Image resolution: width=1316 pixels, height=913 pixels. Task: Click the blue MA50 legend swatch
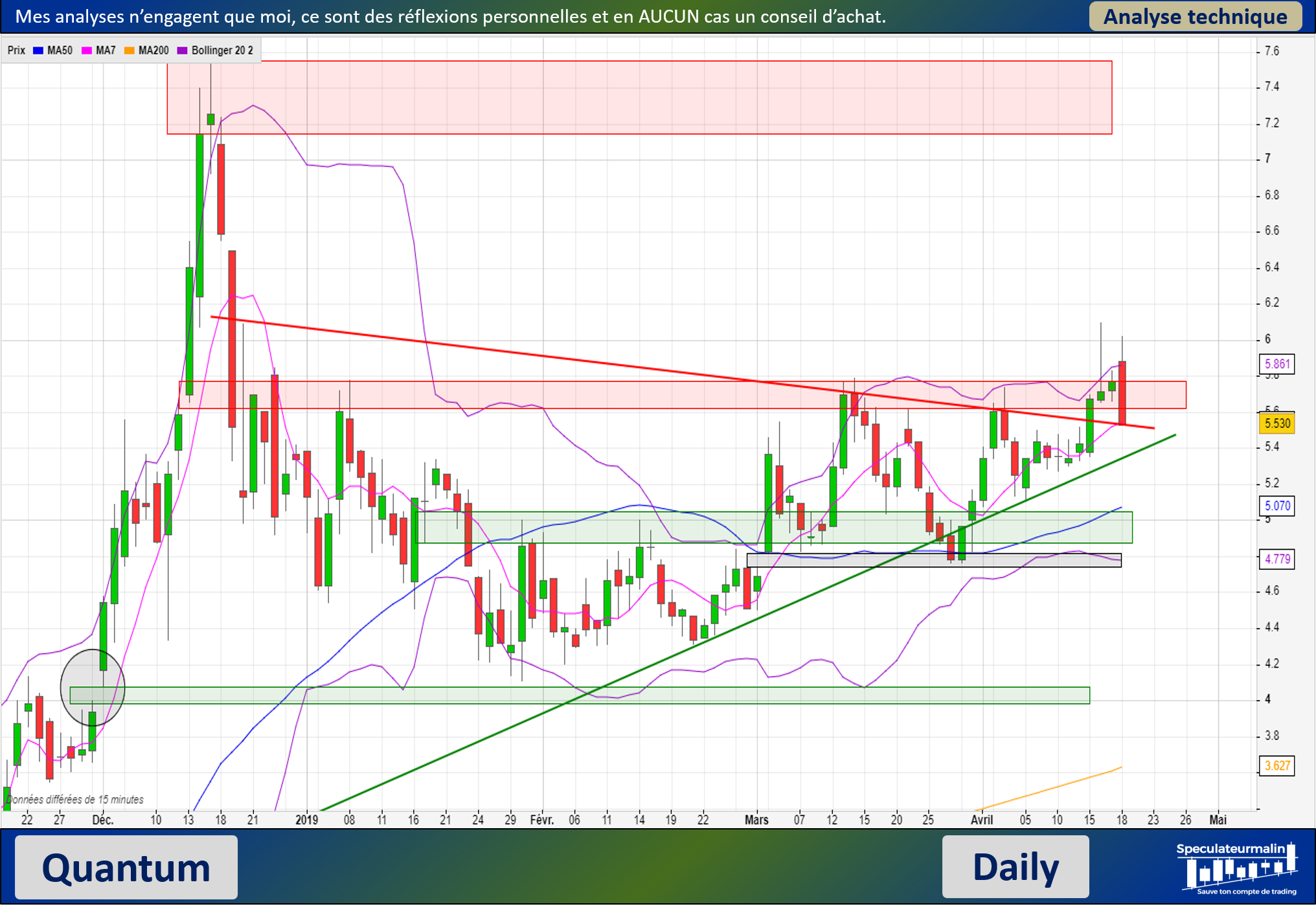38,51
